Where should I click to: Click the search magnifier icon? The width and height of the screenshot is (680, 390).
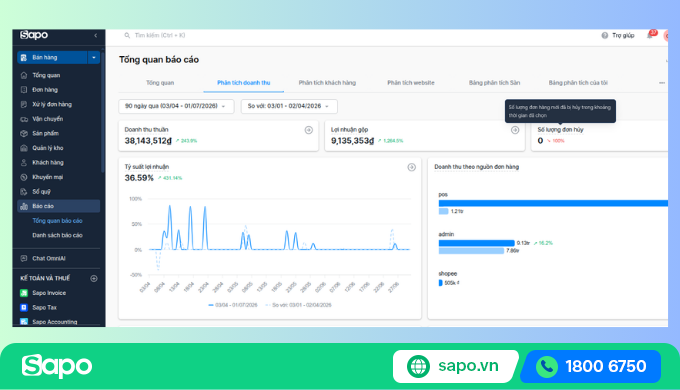[x=127, y=36]
